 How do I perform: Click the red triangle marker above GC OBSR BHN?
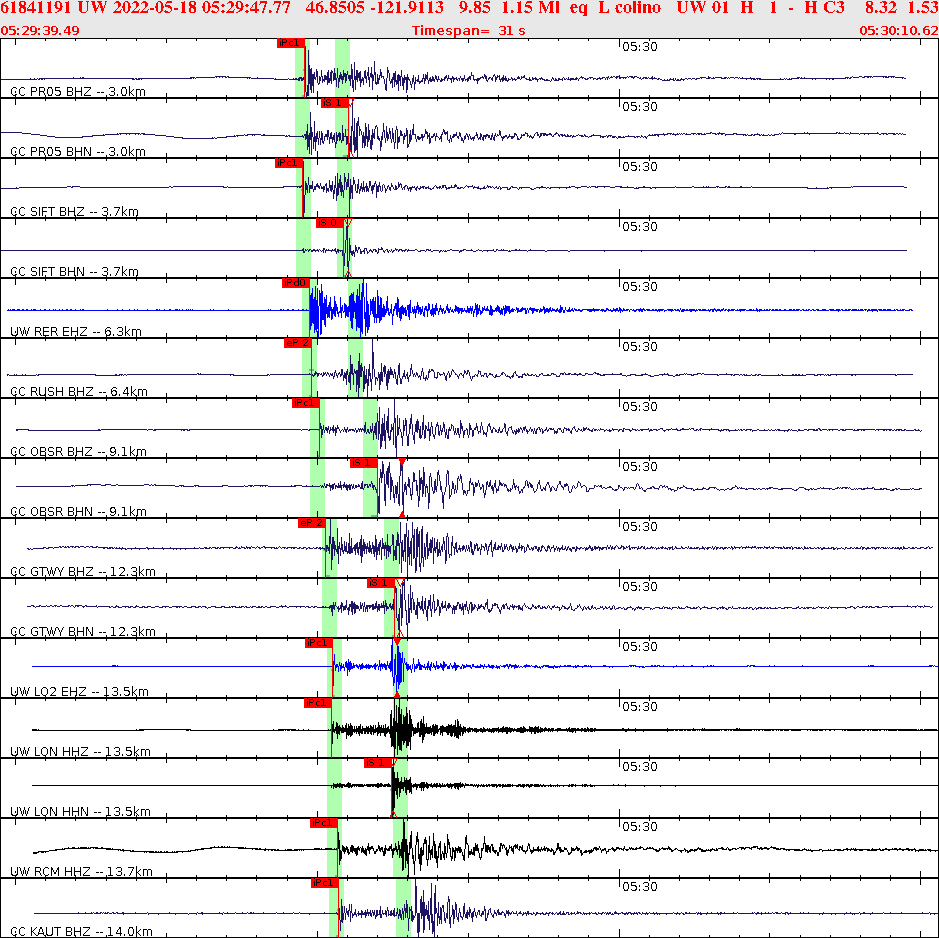(x=404, y=463)
